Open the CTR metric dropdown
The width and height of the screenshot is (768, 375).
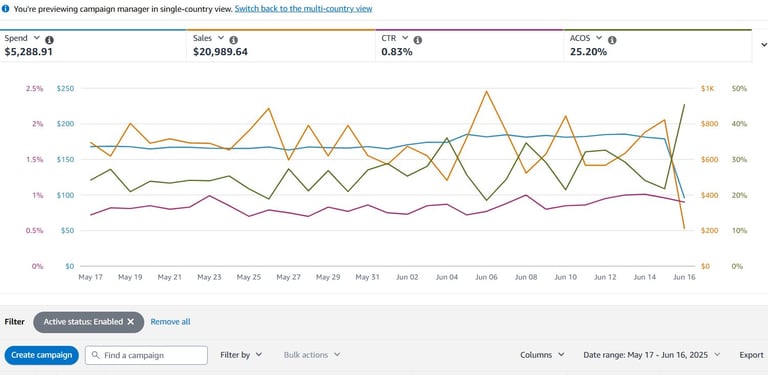405,38
